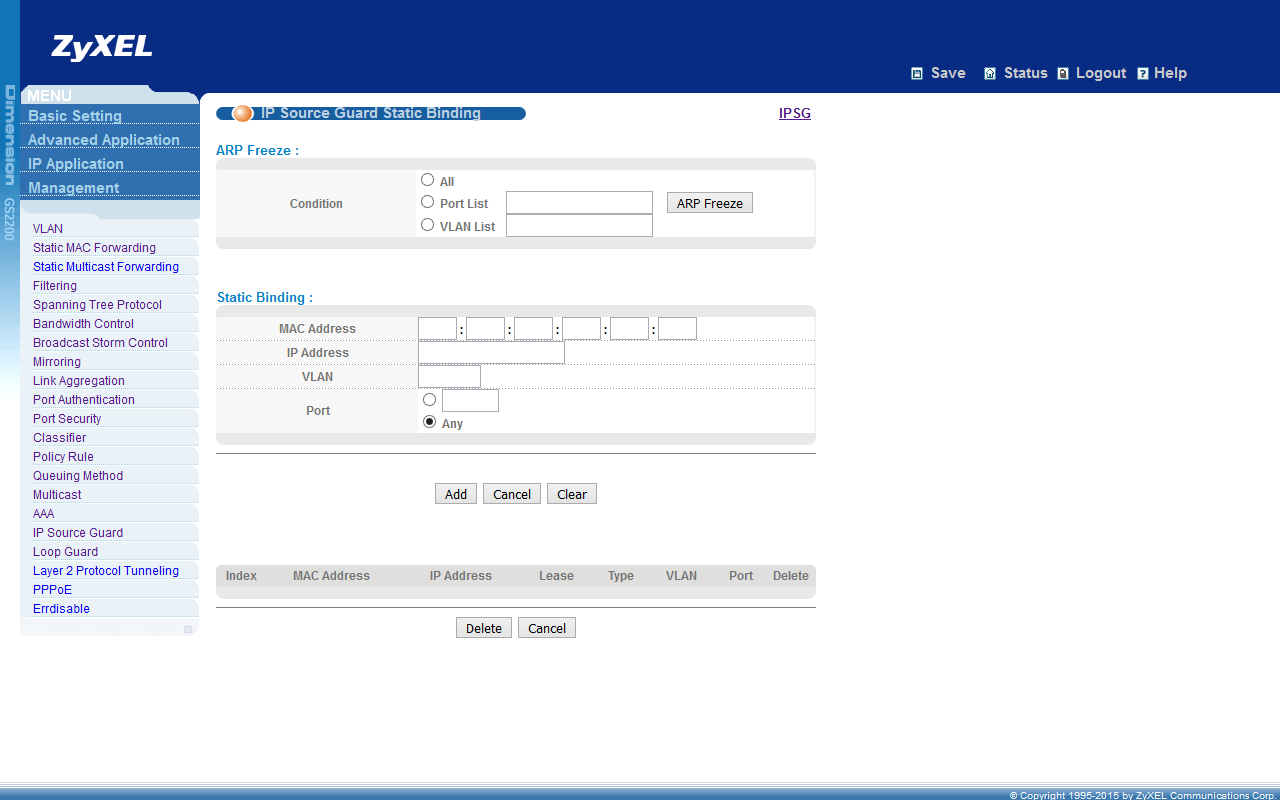The width and height of the screenshot is (1280, 800).
Task: Open the Advanced Application menu
Action: (104, 140)
